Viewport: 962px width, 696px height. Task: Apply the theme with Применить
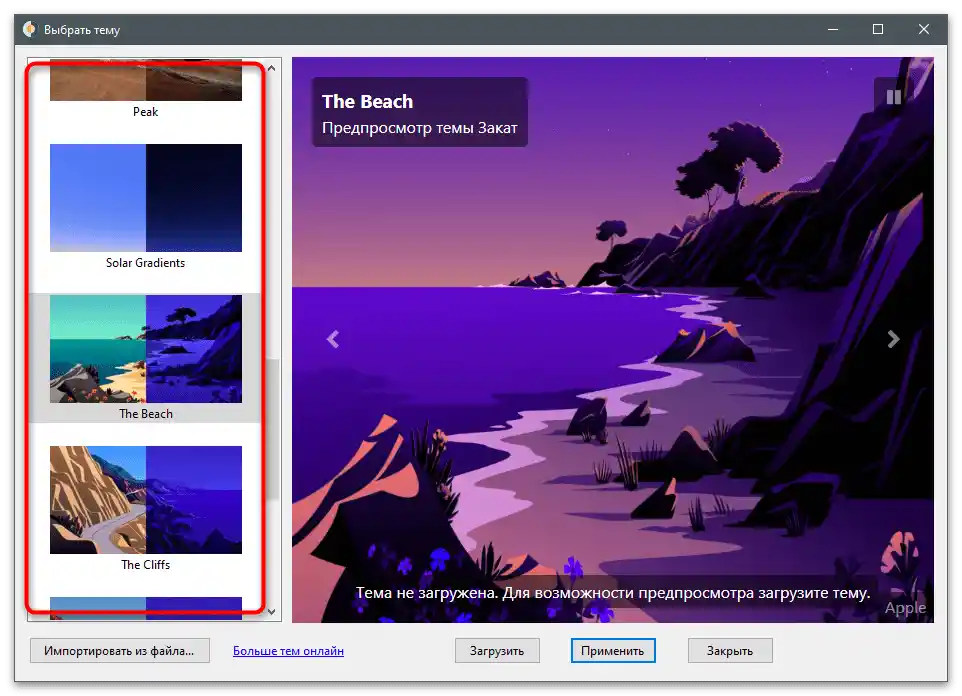(x=613, y=651)
